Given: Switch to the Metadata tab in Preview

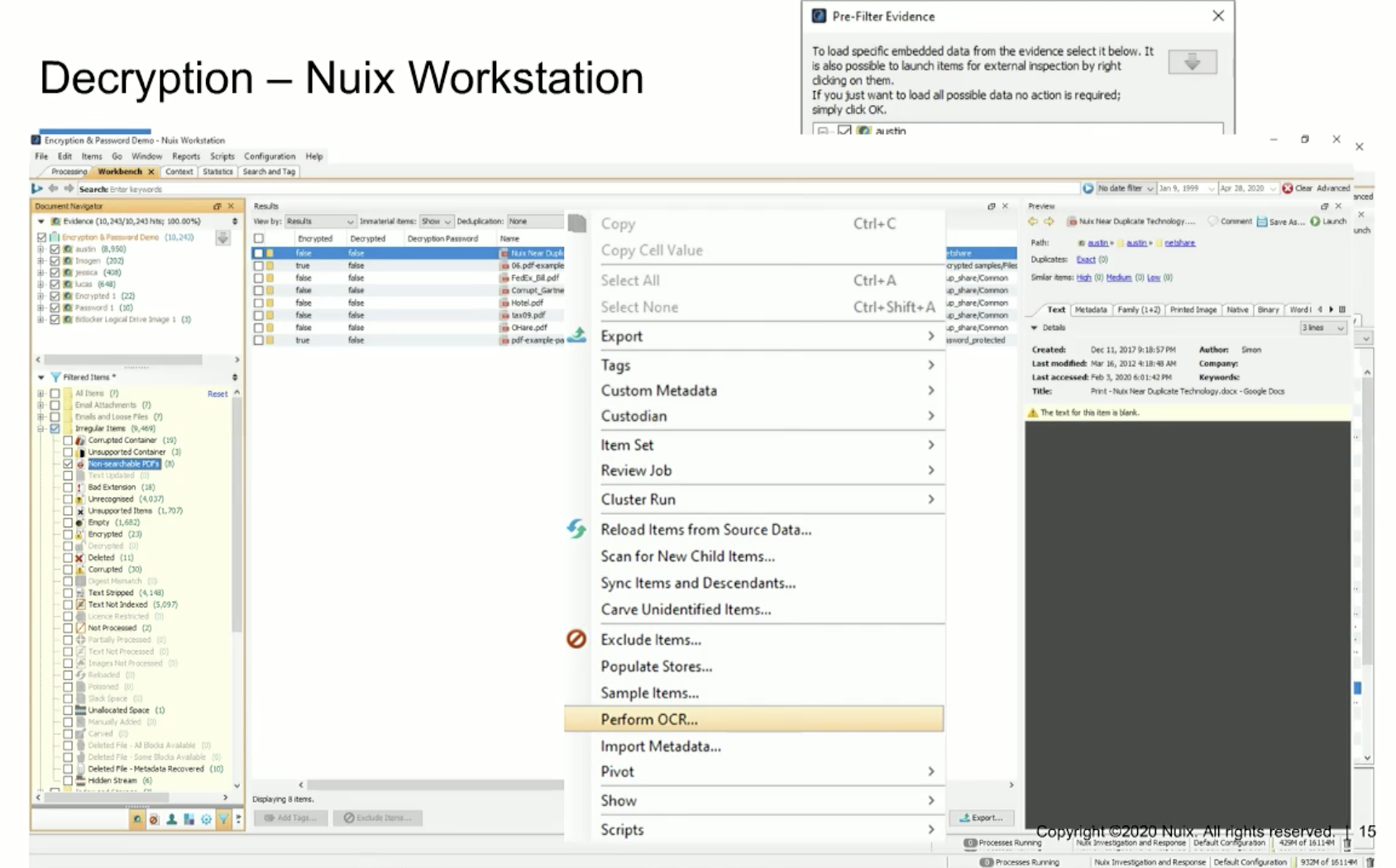Looking at the screenshot, I should point(1091,310).
